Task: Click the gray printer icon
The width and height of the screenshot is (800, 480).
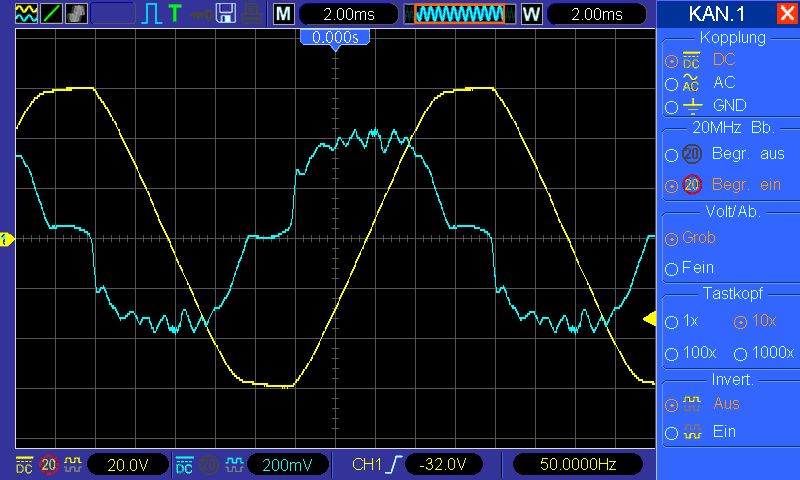Action: tap(252, 14)
